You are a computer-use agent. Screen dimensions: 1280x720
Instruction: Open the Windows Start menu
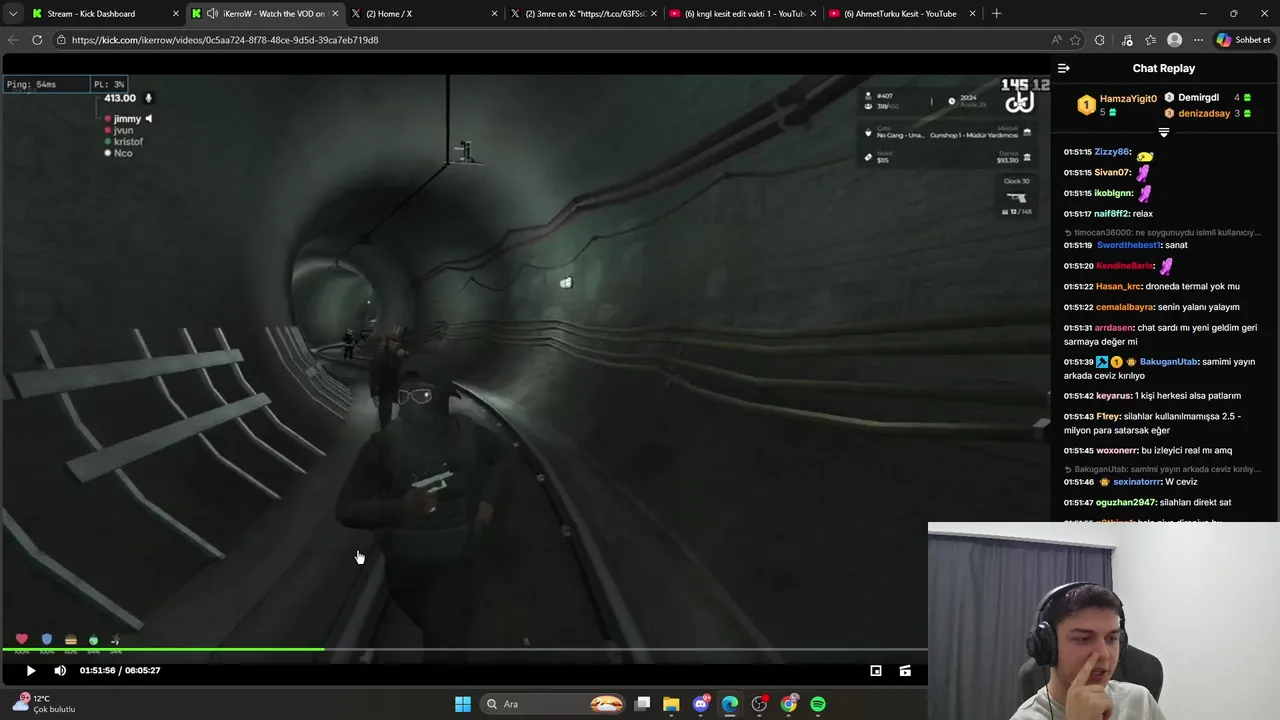click(x=463, y=704)
